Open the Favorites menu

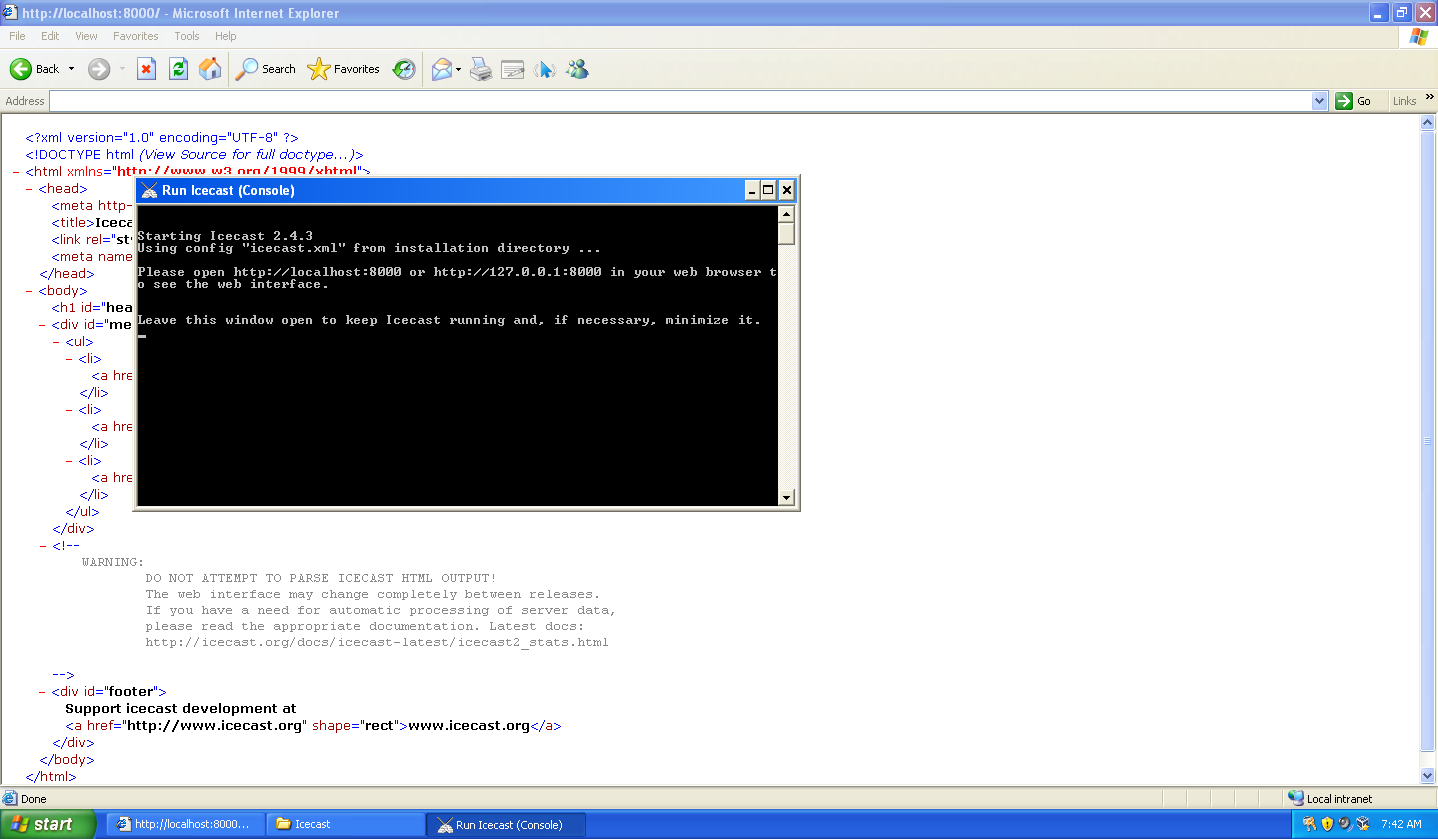136,36
